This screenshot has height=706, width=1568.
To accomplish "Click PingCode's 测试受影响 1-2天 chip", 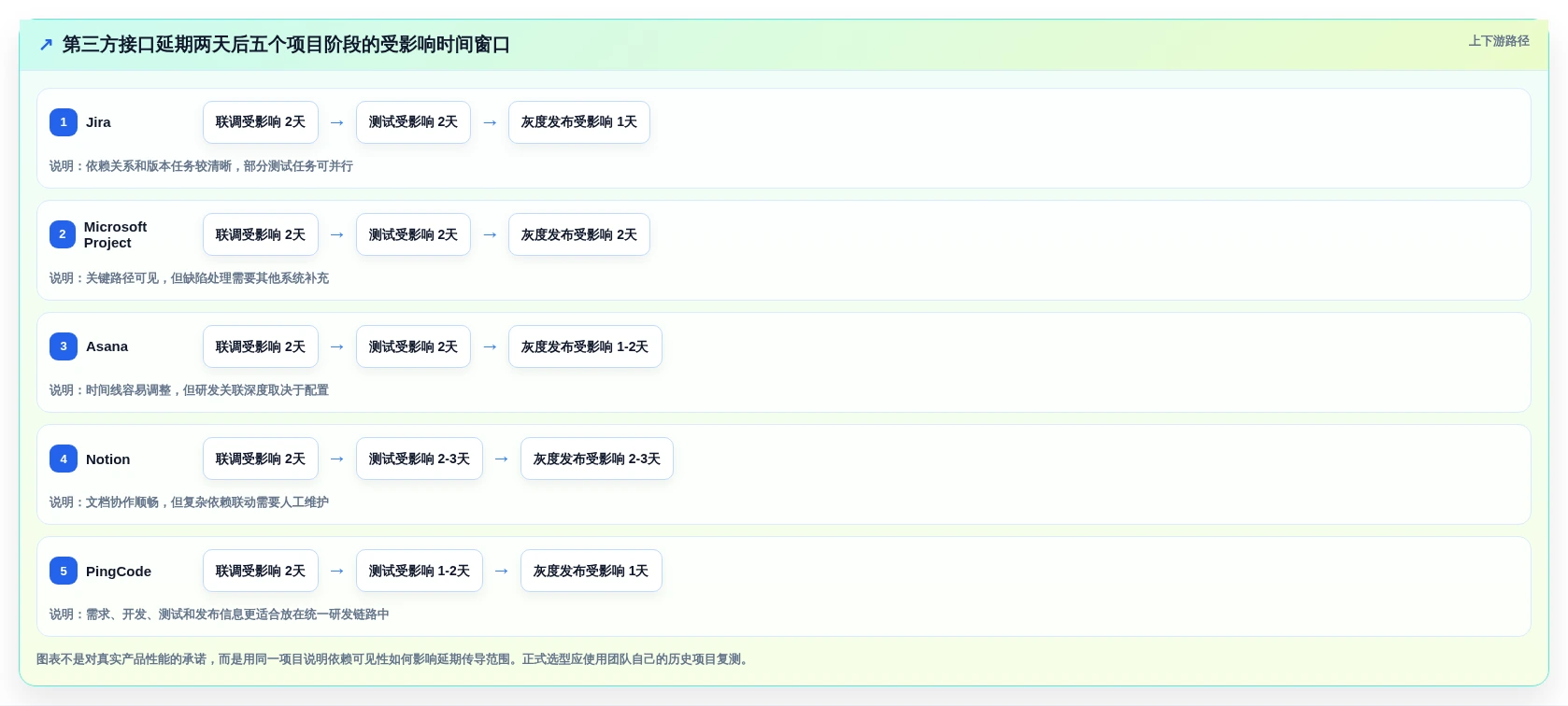I will tap(420, 571).
